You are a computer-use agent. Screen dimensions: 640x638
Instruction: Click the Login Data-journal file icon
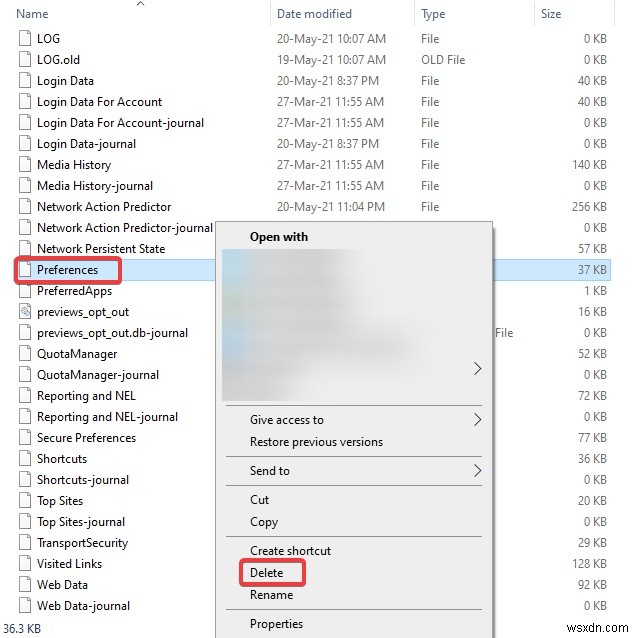click(25, 144)
